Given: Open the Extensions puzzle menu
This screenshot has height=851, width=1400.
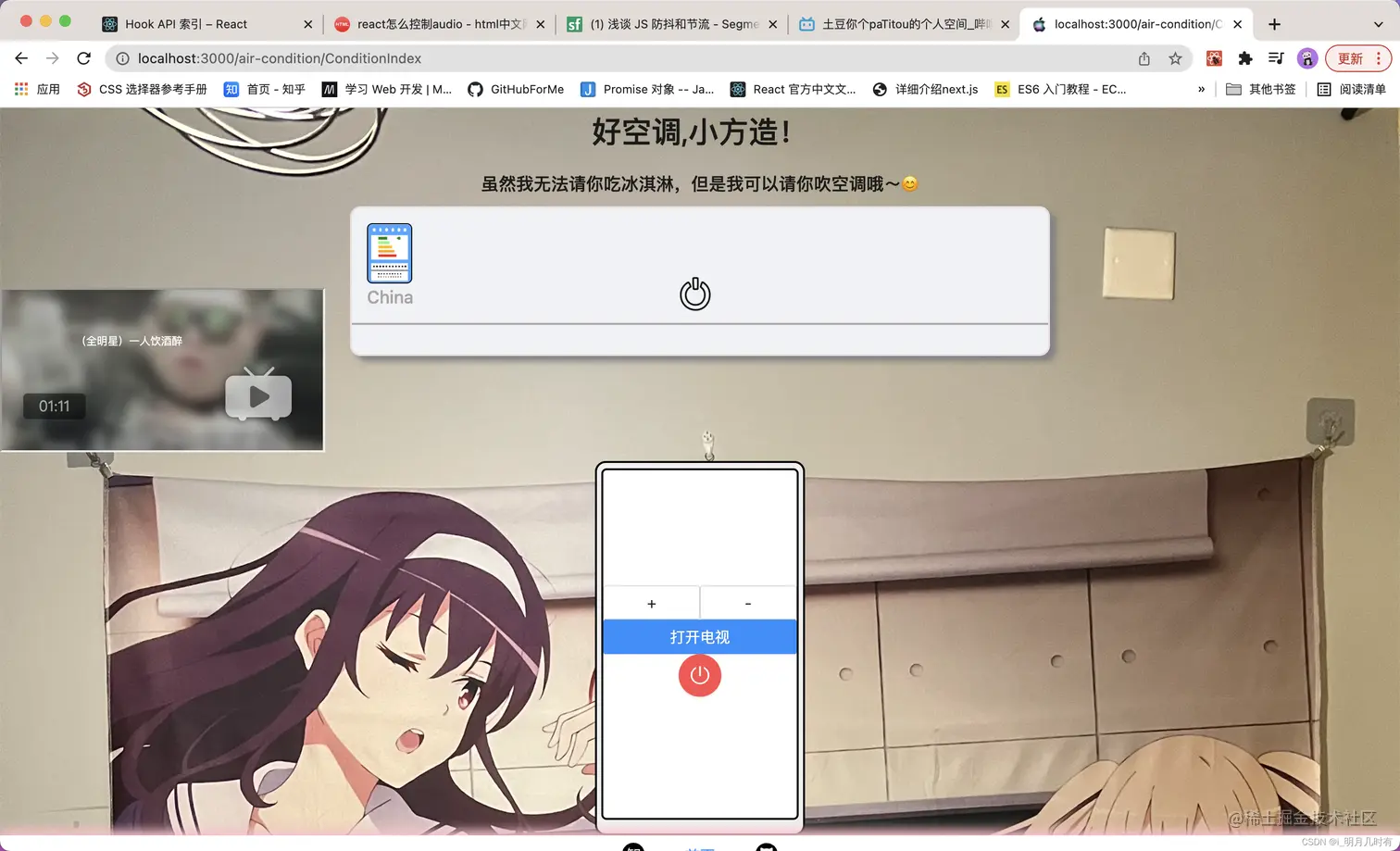Looking at the screenshot, I should [x=1245, y=58].
